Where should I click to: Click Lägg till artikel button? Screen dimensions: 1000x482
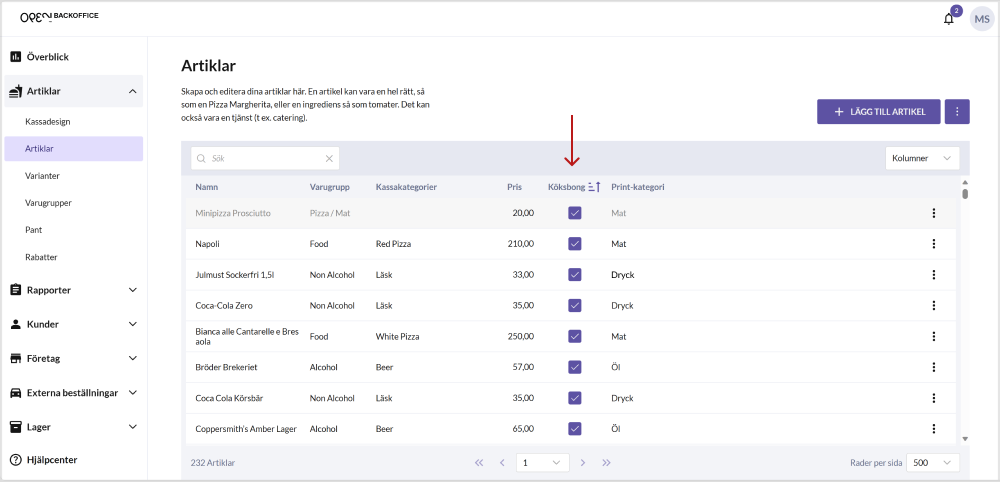[878, 111]
